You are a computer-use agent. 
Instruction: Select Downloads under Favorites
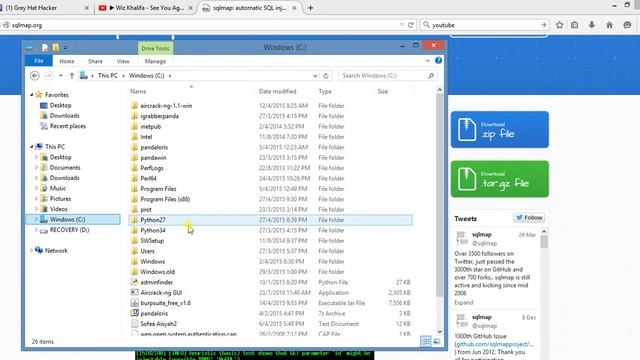coord(64,116)
